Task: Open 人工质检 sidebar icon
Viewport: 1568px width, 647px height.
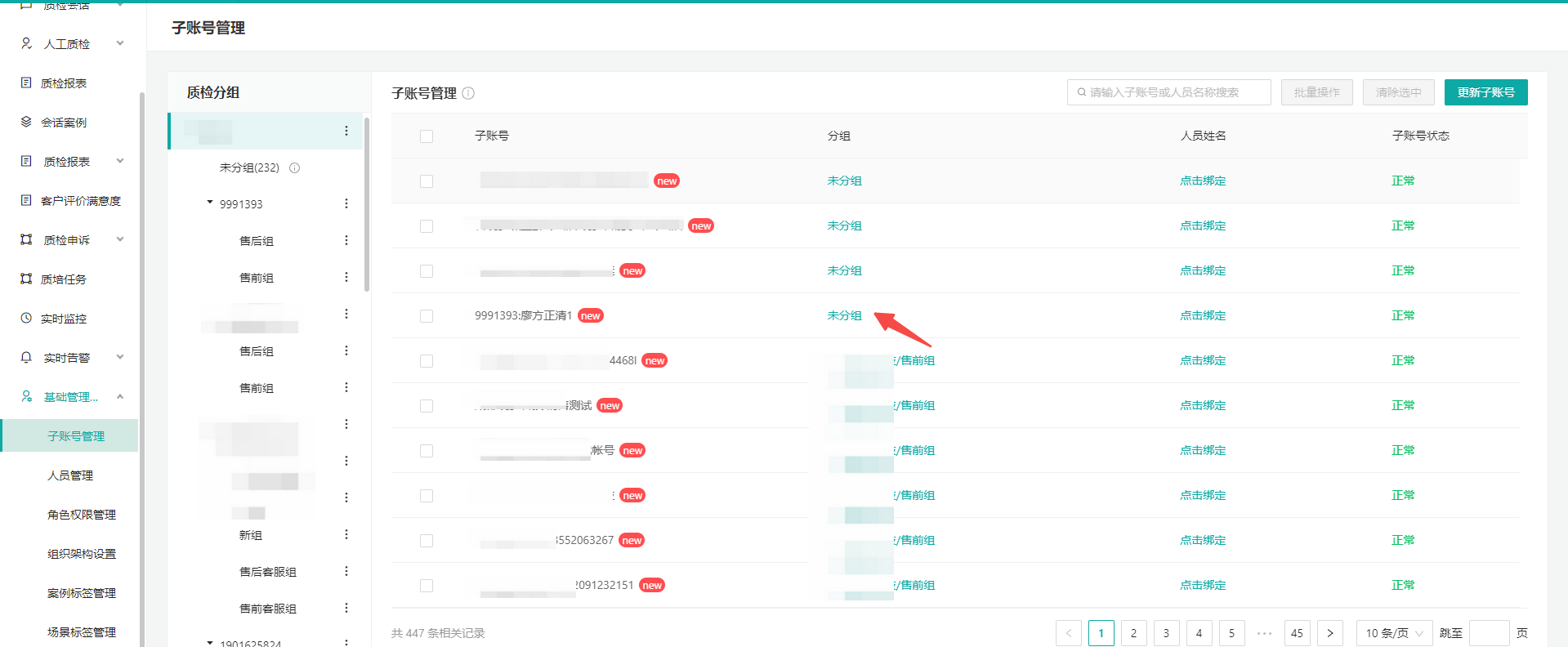Action: coord(26,43)
